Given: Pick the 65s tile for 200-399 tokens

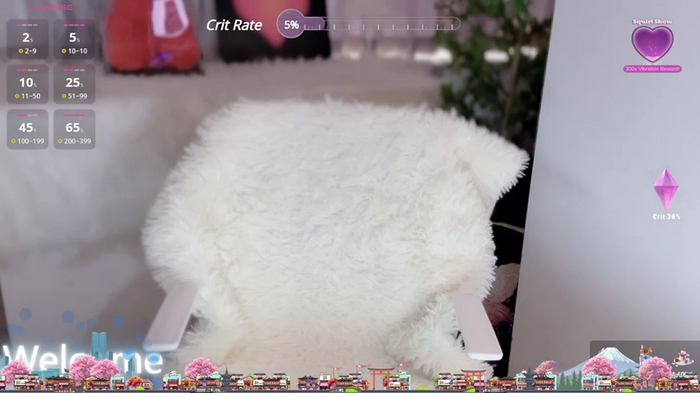Looking at the screenshot, I should [x=75, y=129].
